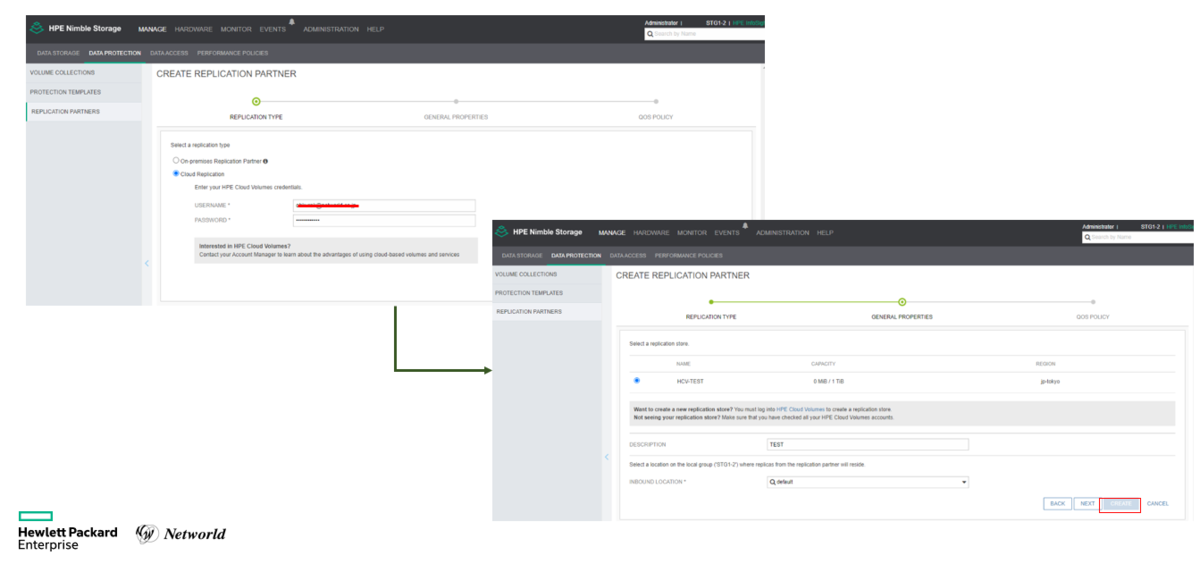1200x564 pixels.
Task: Click the Back button
Action: [x=1057, y=504]
